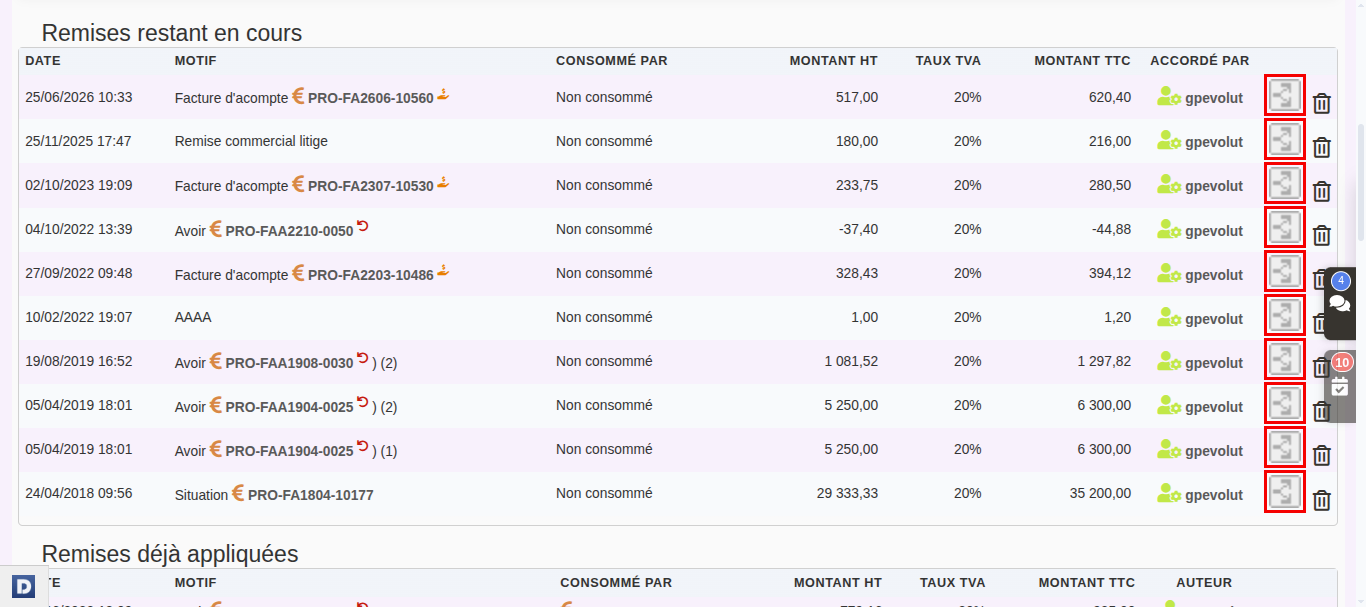This screenshot has height=607, width=1366.
Task: Click the DATE column header
Action: (x=43, y=60)
